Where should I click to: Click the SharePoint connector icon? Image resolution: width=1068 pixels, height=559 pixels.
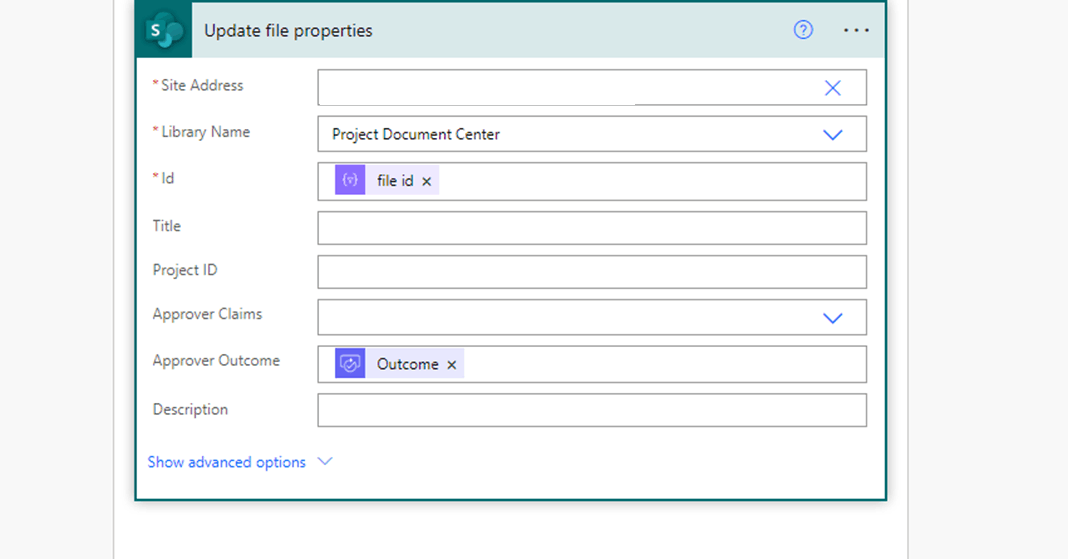[164, 30]
